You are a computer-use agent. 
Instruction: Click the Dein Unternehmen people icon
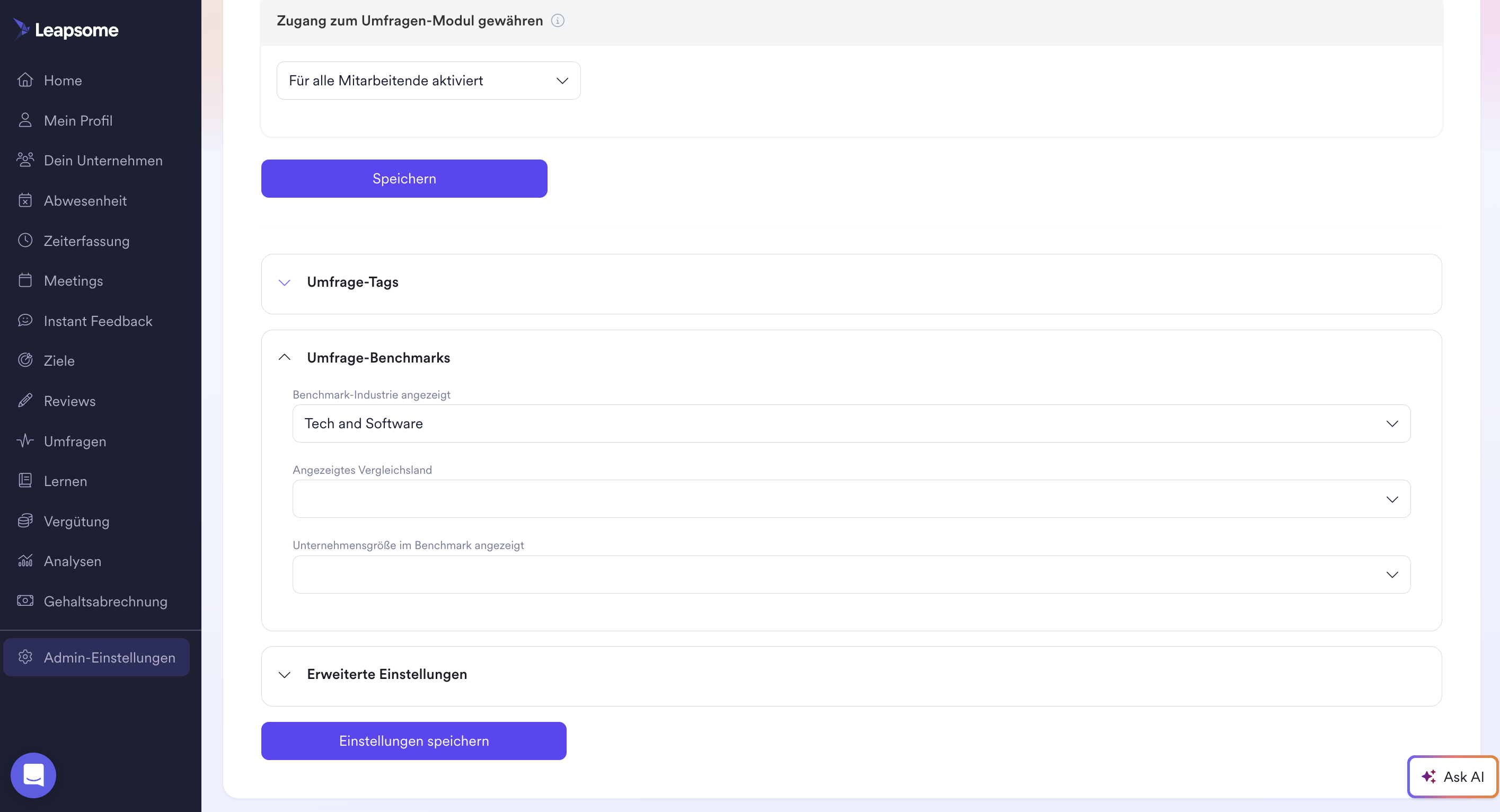pos(25,160)
